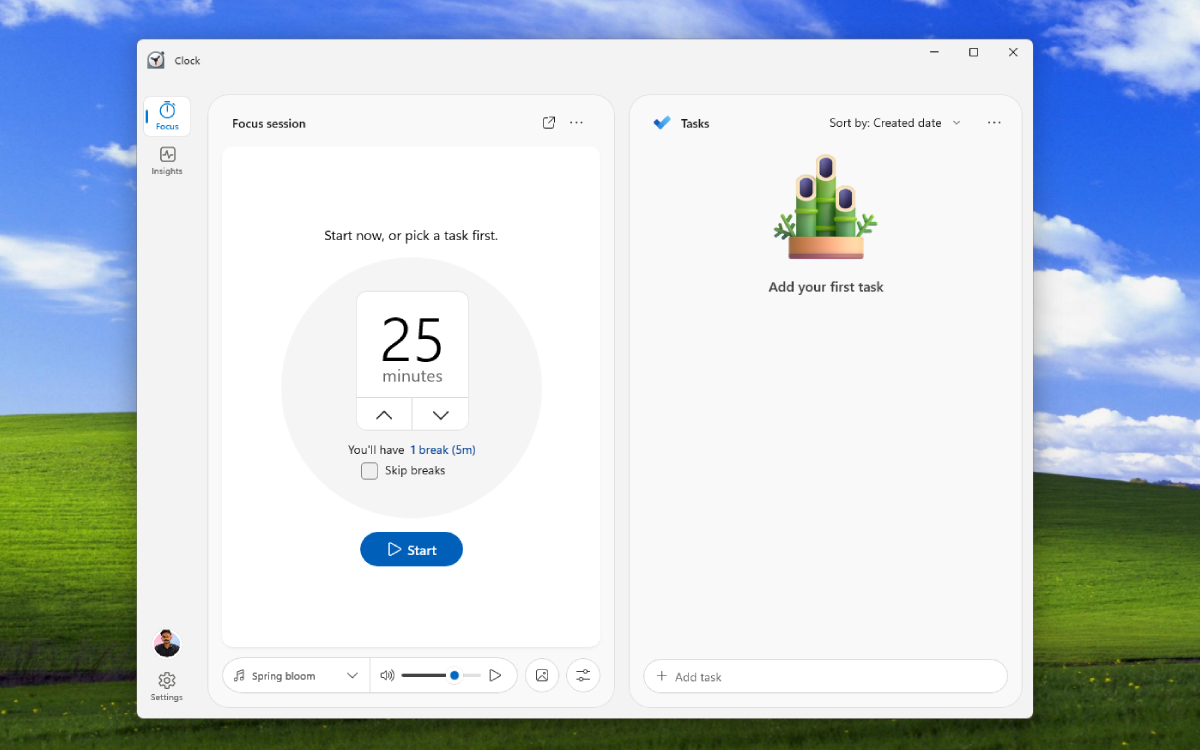The height and width of the screenshot is (750, 1200).
Task: Mute the focus sounds volume speaker icon
Action: pyautogui.click(x=388, y=675)
